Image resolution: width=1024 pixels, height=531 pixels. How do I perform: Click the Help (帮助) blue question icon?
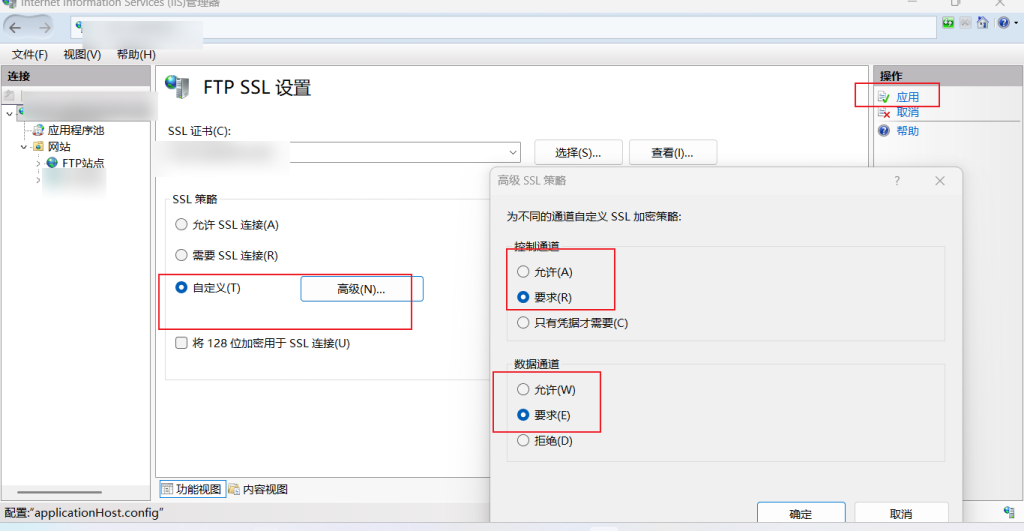click(884, 131)
